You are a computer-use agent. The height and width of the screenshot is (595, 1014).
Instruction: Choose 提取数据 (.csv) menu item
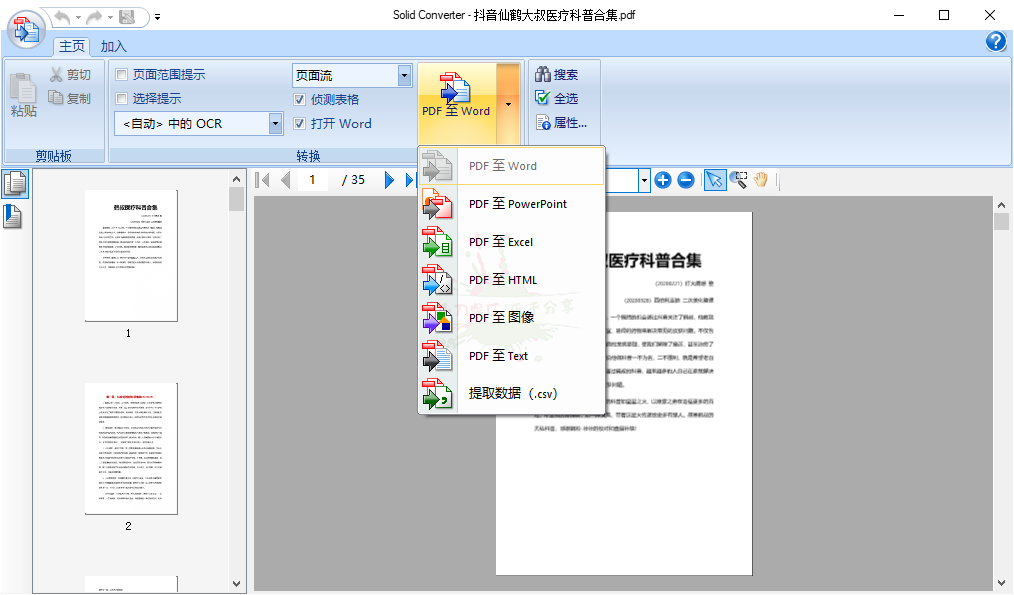click(x=512, y=393)
